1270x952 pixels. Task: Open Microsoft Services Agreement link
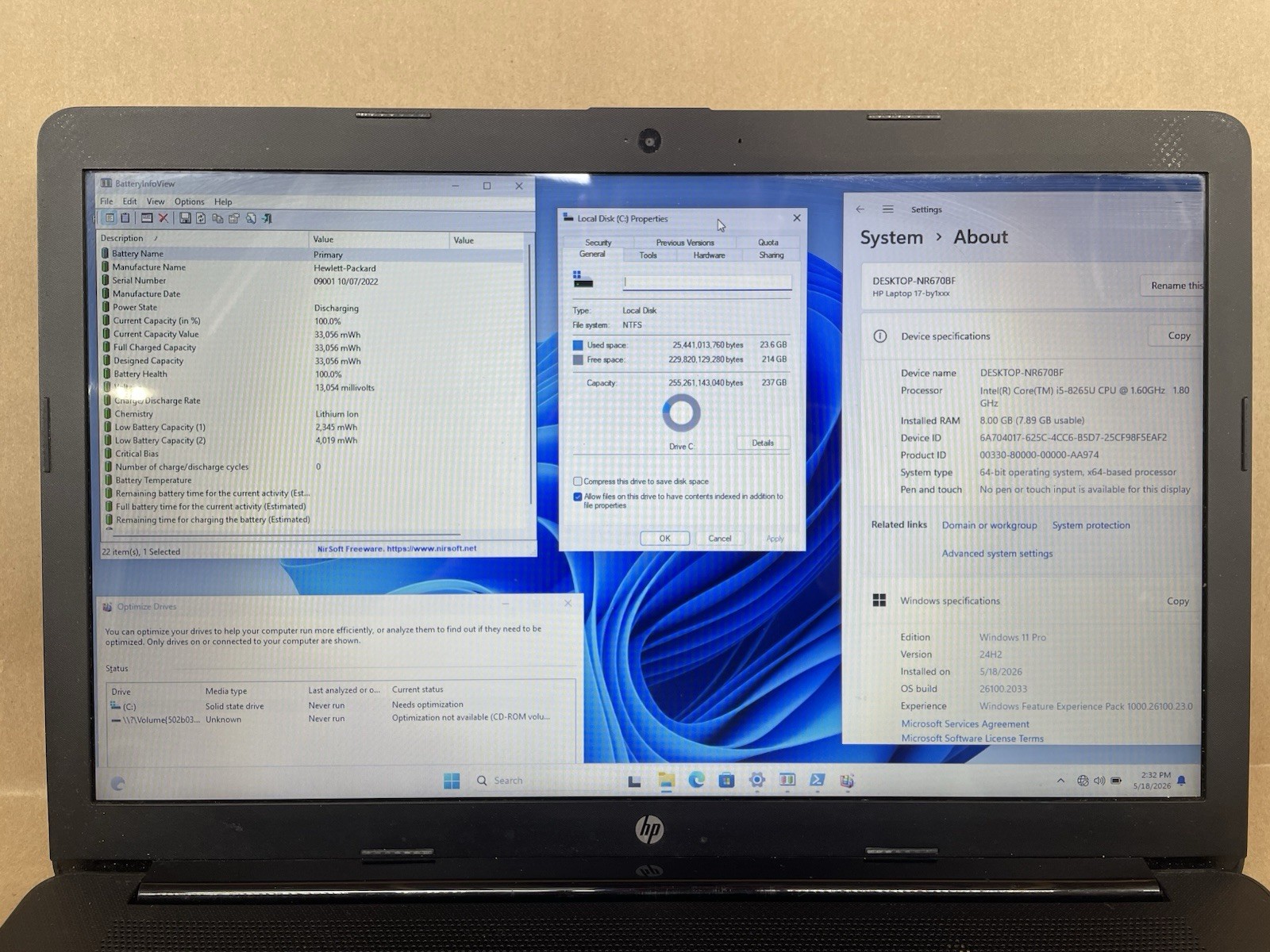(x=965, y=724)
